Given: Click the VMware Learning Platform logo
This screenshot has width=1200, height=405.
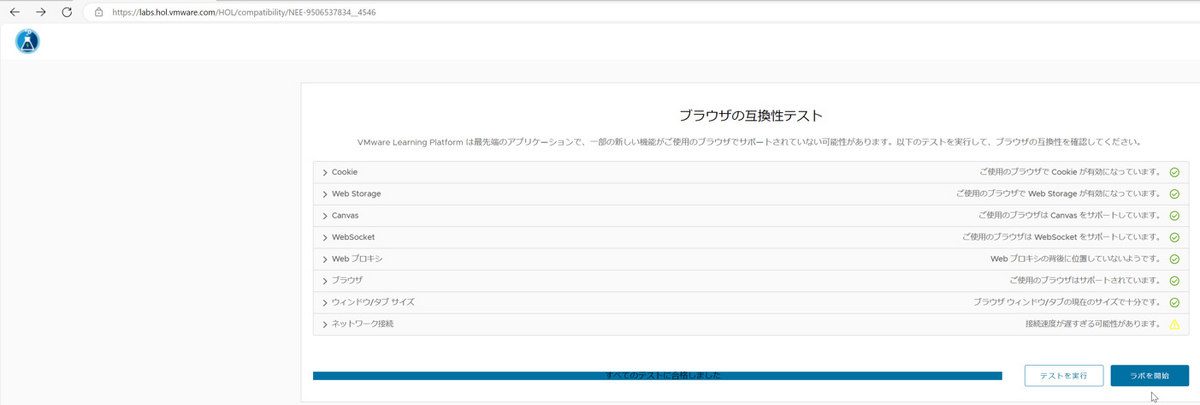Looking at the screenshot, I should coord(28,41).
